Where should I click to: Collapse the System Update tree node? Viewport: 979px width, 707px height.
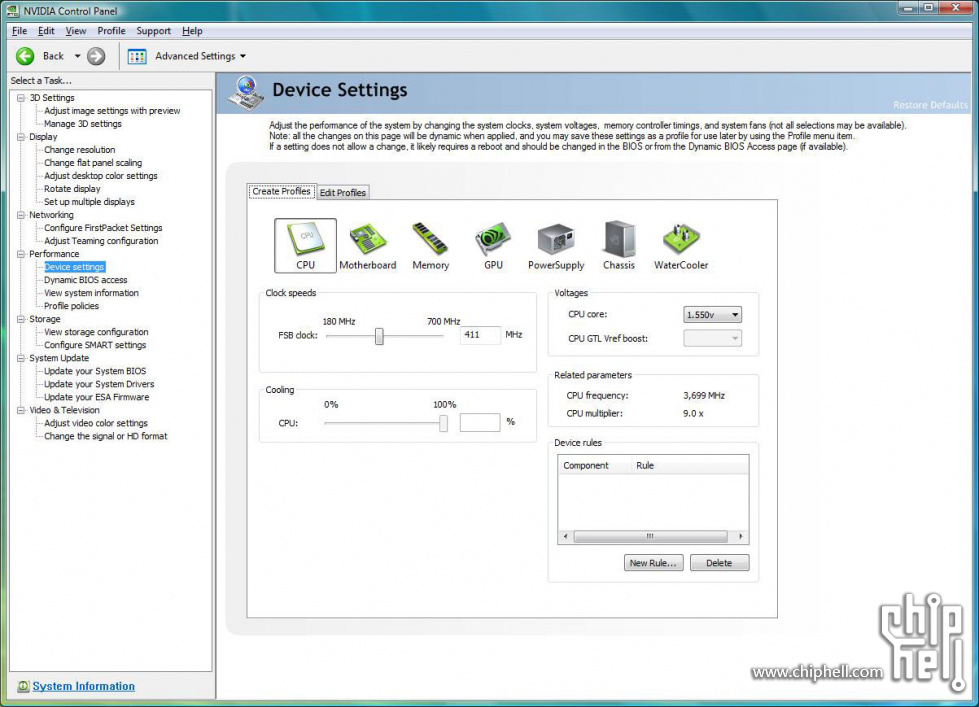point(21,358)
